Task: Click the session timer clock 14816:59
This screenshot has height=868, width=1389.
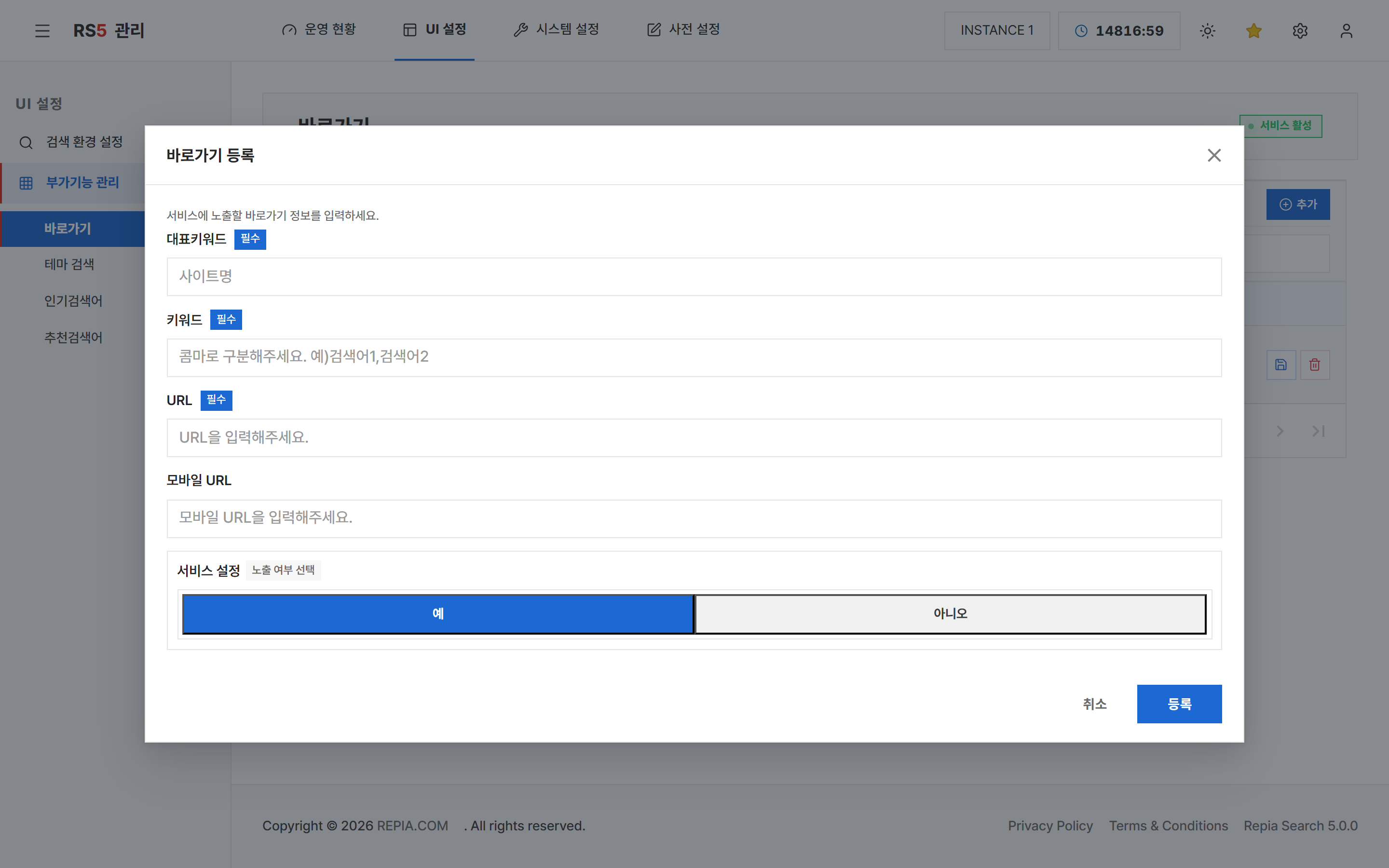Action: (x=1119, y=30)
